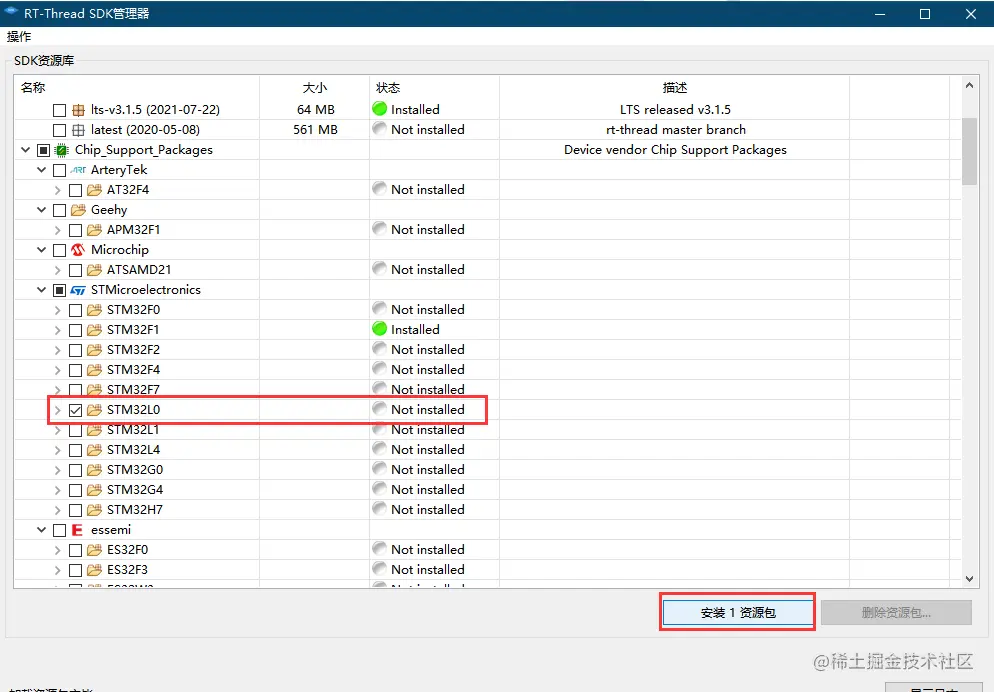Toggle the STMicroelectronics checkbox
This screenshot has width=994, height=692.
point(60,290)
